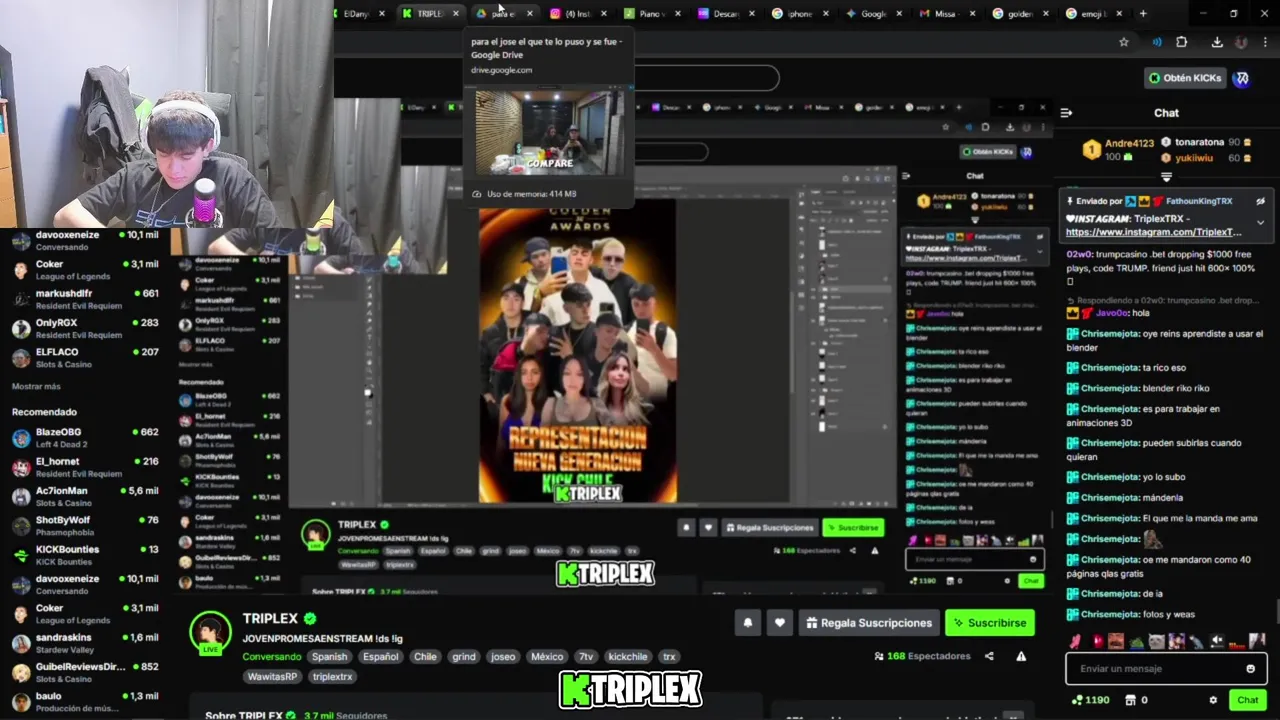Click the browser profile avatar icon

(1241, 42)
